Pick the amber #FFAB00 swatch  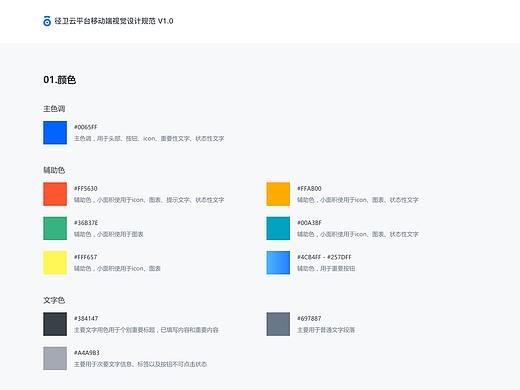pos(278,194)
